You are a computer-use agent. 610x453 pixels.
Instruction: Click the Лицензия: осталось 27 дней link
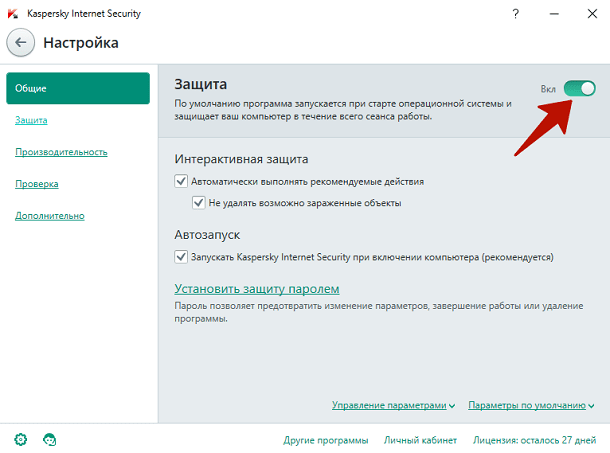pos(534,440)
